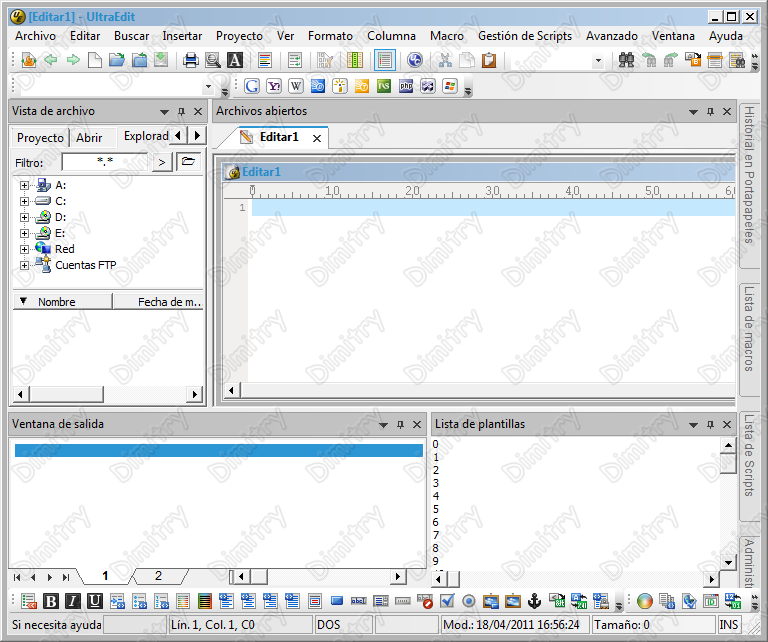
Task: Close the Editar1 tab with X
Action: point(317,139)
